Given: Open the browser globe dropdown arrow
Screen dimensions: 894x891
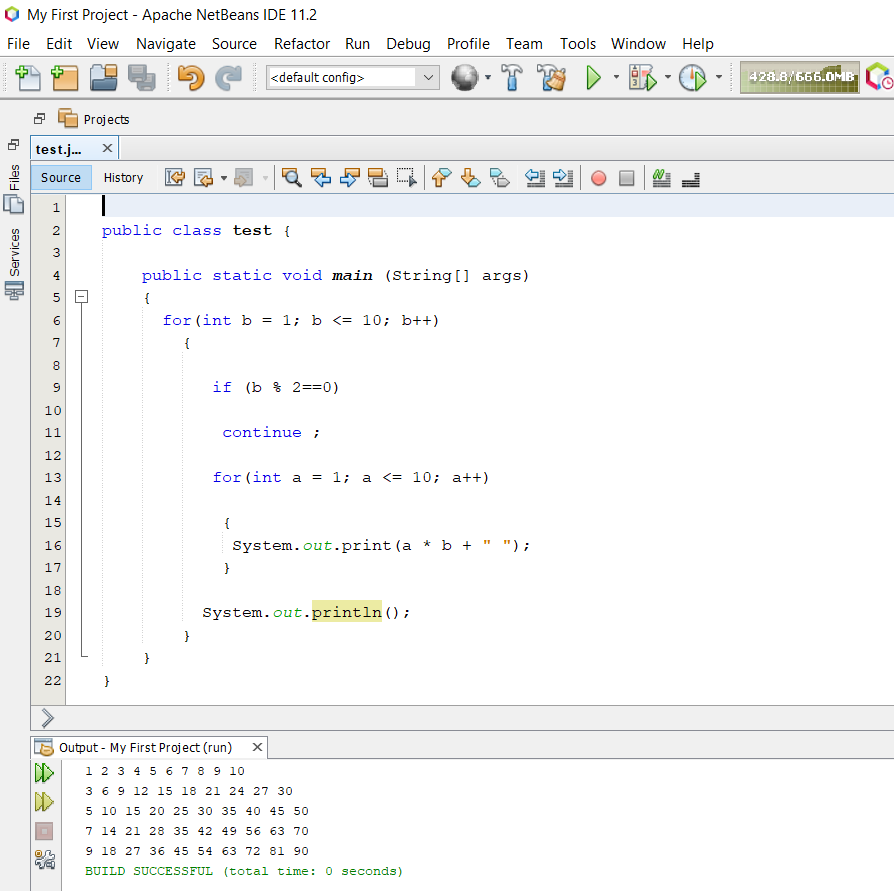Looking at the screenshot, I should click(x=488, y=77).
